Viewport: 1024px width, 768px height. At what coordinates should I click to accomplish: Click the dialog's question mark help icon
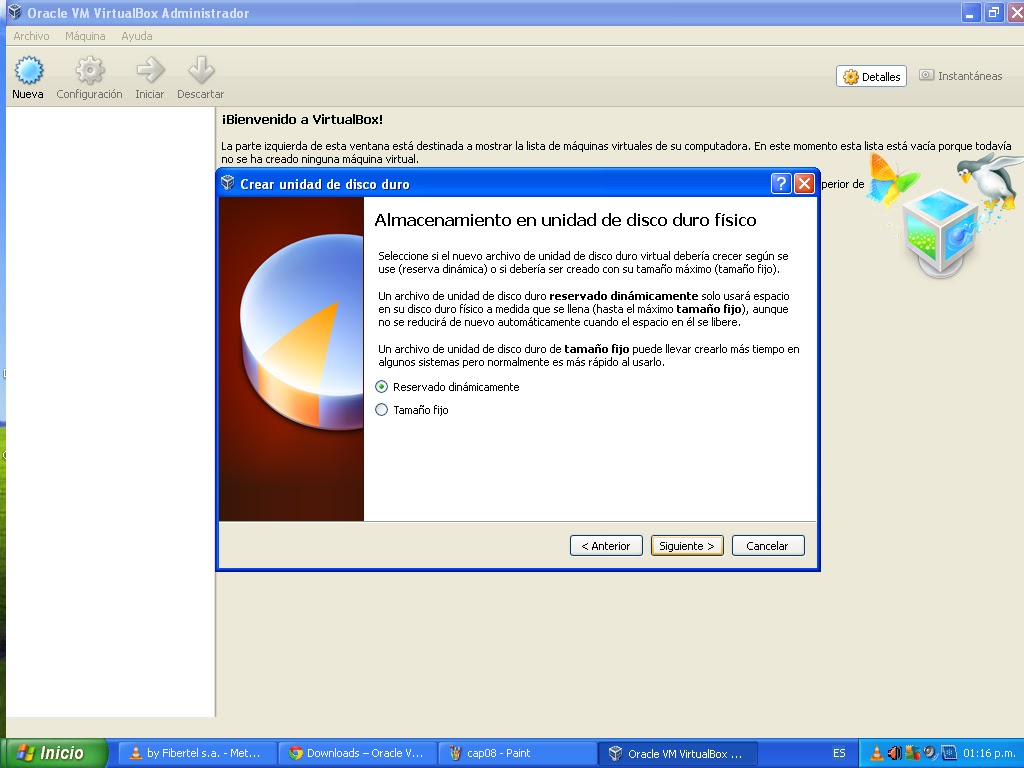781,184
